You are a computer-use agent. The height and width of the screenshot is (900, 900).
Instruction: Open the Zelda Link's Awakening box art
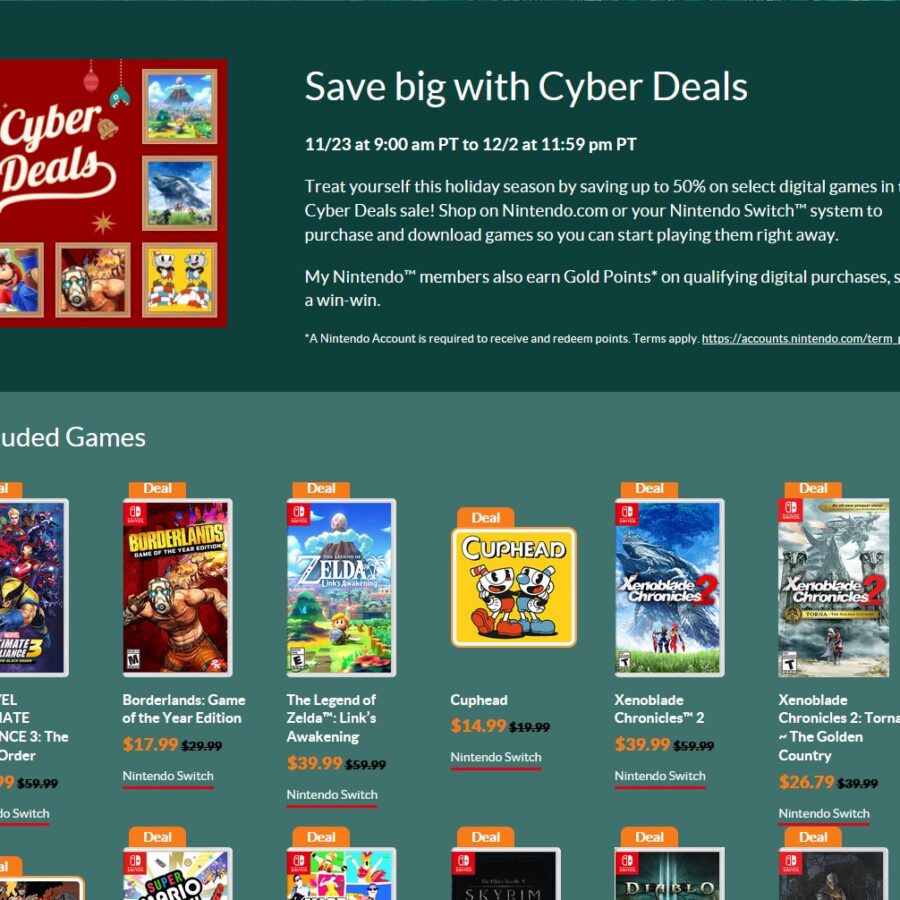341,587
